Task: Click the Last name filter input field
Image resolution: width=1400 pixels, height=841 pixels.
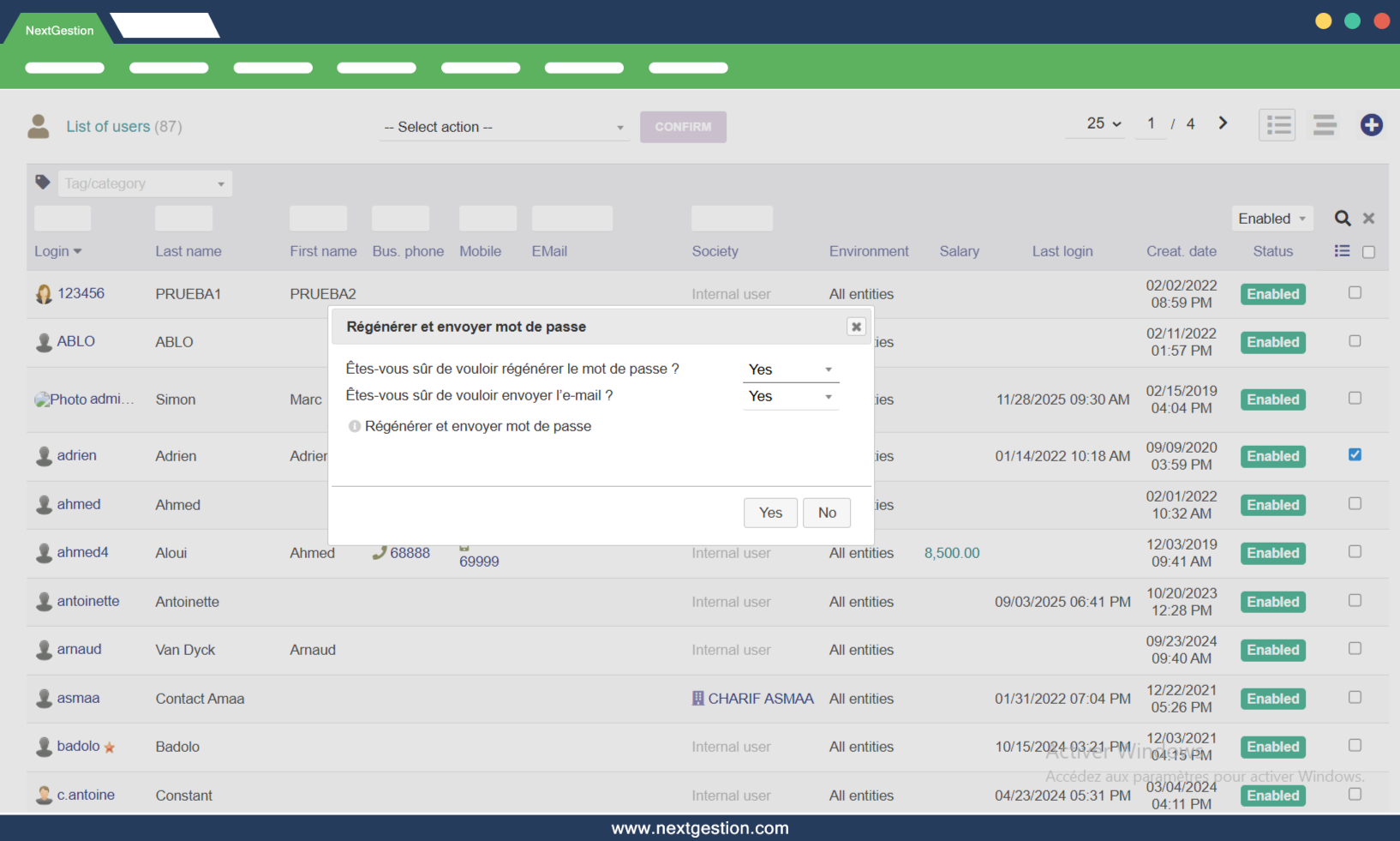Action: (183, 219)
